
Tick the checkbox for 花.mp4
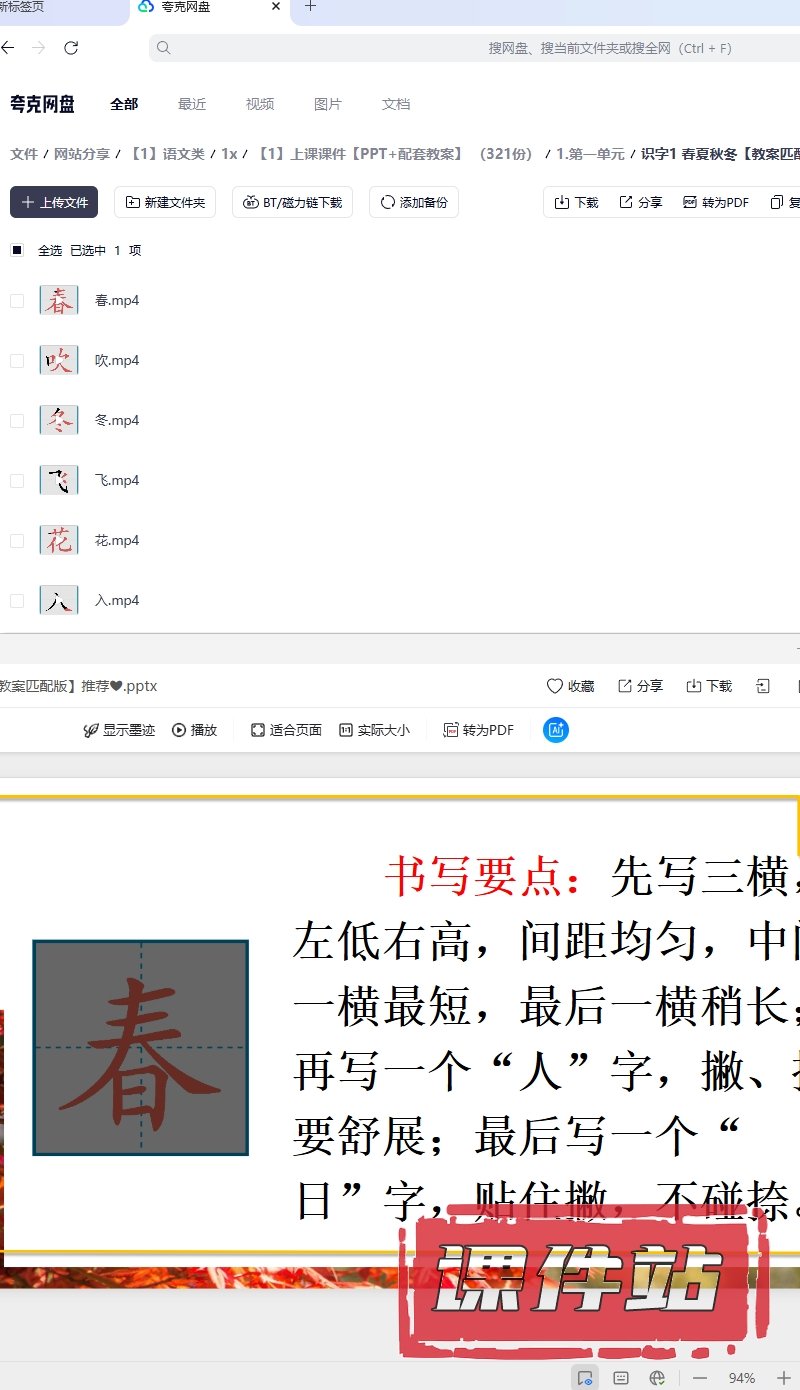pyautogui.click(x=17, y=541)
